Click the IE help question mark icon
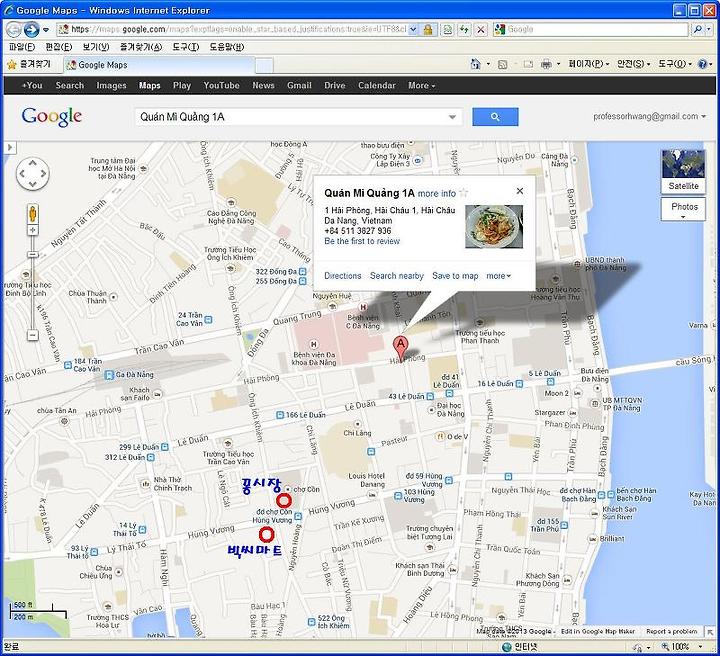This screenshot has height=656, width=720. pos(703,64)
